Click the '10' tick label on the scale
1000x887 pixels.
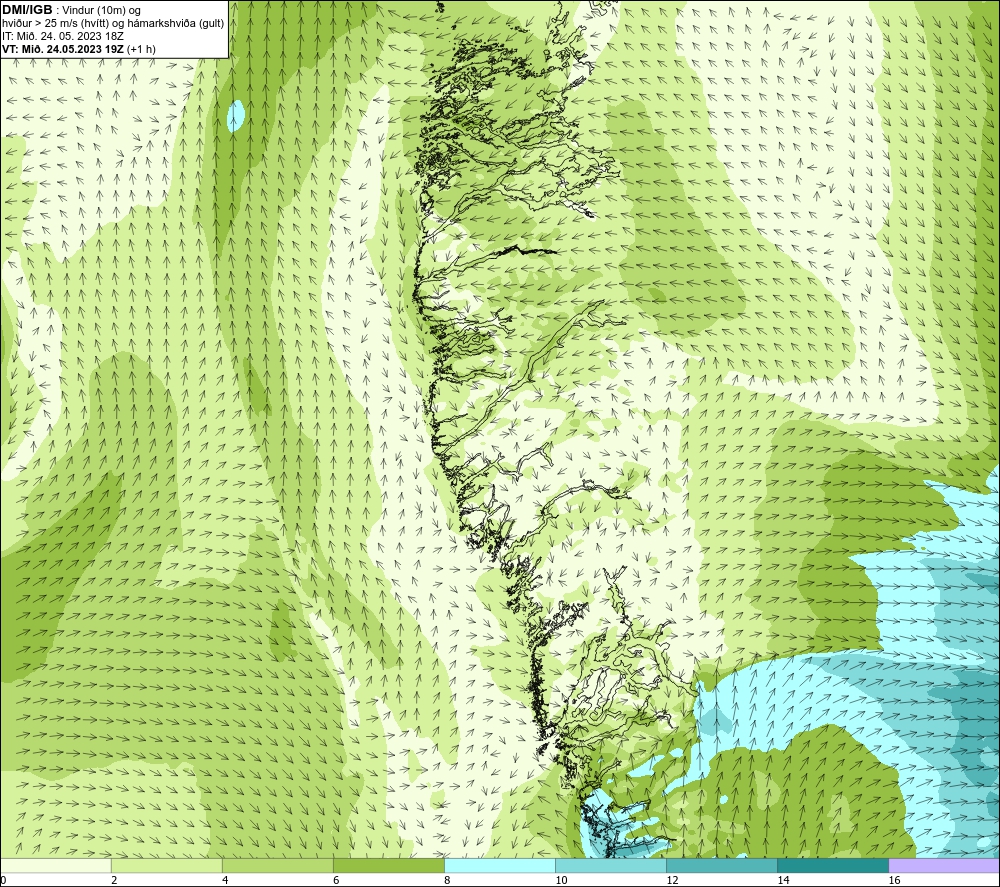click(x=561, y=881)
